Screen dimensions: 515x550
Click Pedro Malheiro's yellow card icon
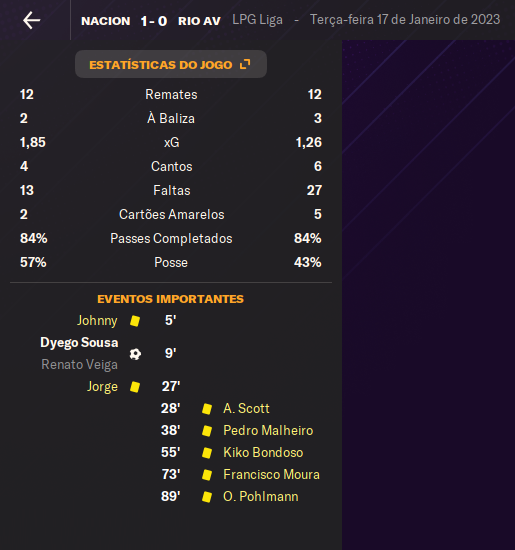click(207, 431)
